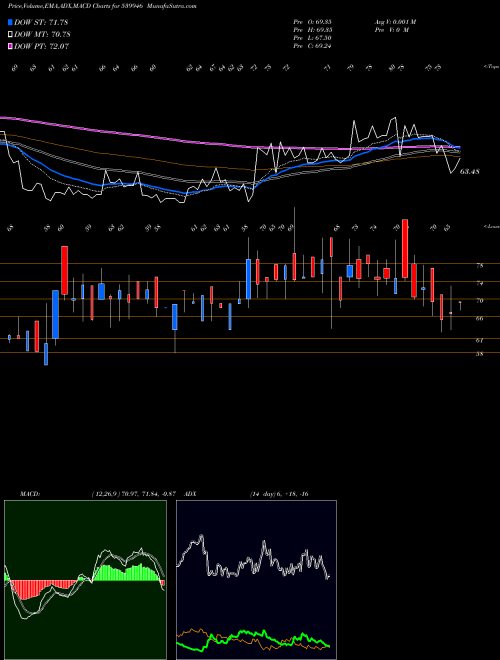Click the ADX (14 day) values text
Viewport: 500px width, 660px height.
(279, 494)
